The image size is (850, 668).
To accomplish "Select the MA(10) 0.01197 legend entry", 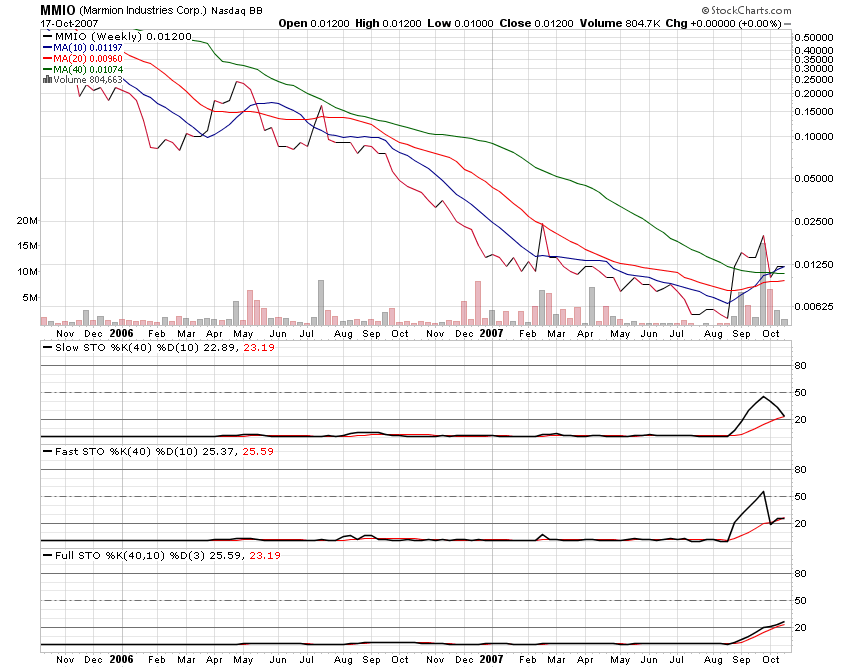I will (83, 48).
